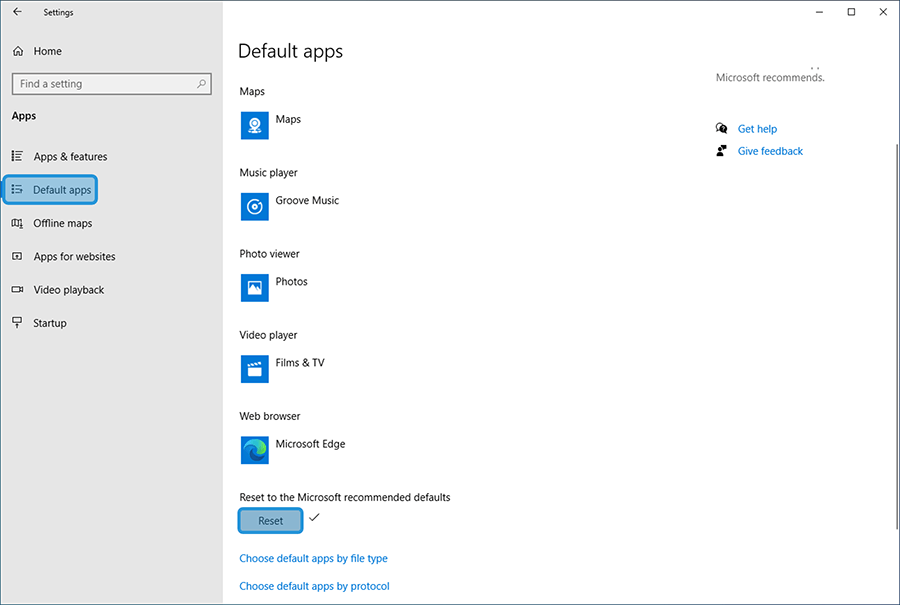Minimize the Settings window

pyautogui.click(x=820, y=12)
